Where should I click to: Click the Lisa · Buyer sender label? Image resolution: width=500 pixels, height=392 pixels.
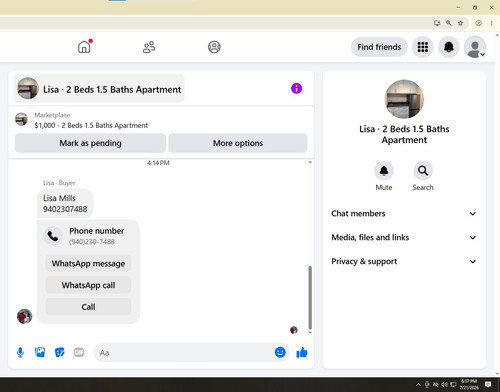coord(59,183)
